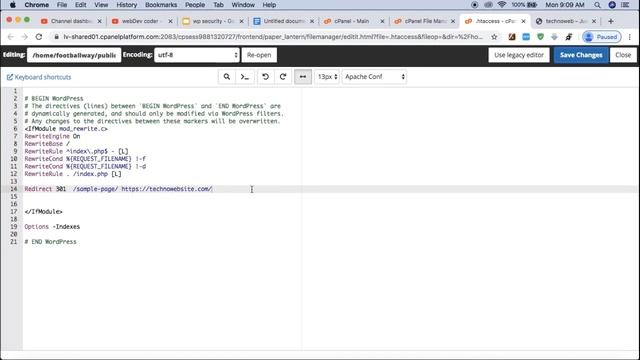Click the editing file path field
Image resolution: width=640 pixels, height=360 pixels.
(74, 55)
